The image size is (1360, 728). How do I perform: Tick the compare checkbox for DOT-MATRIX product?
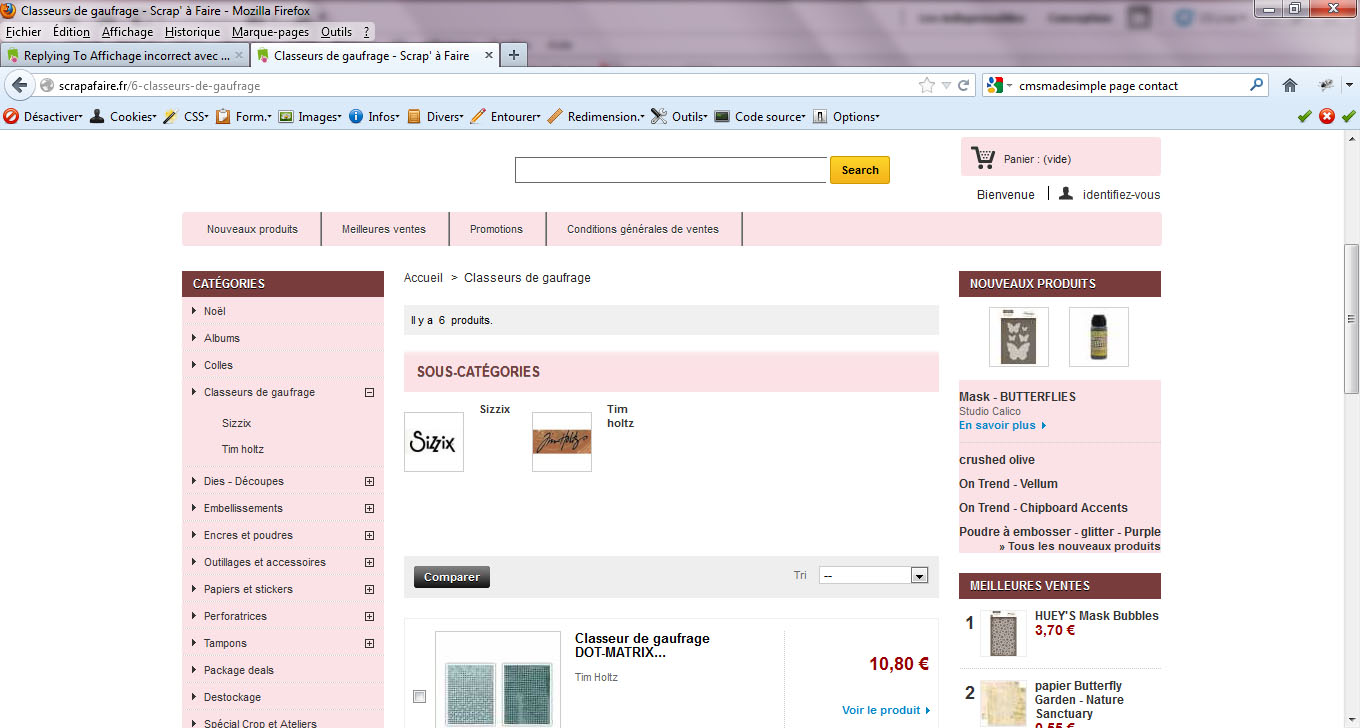click(x=419, y=696)
